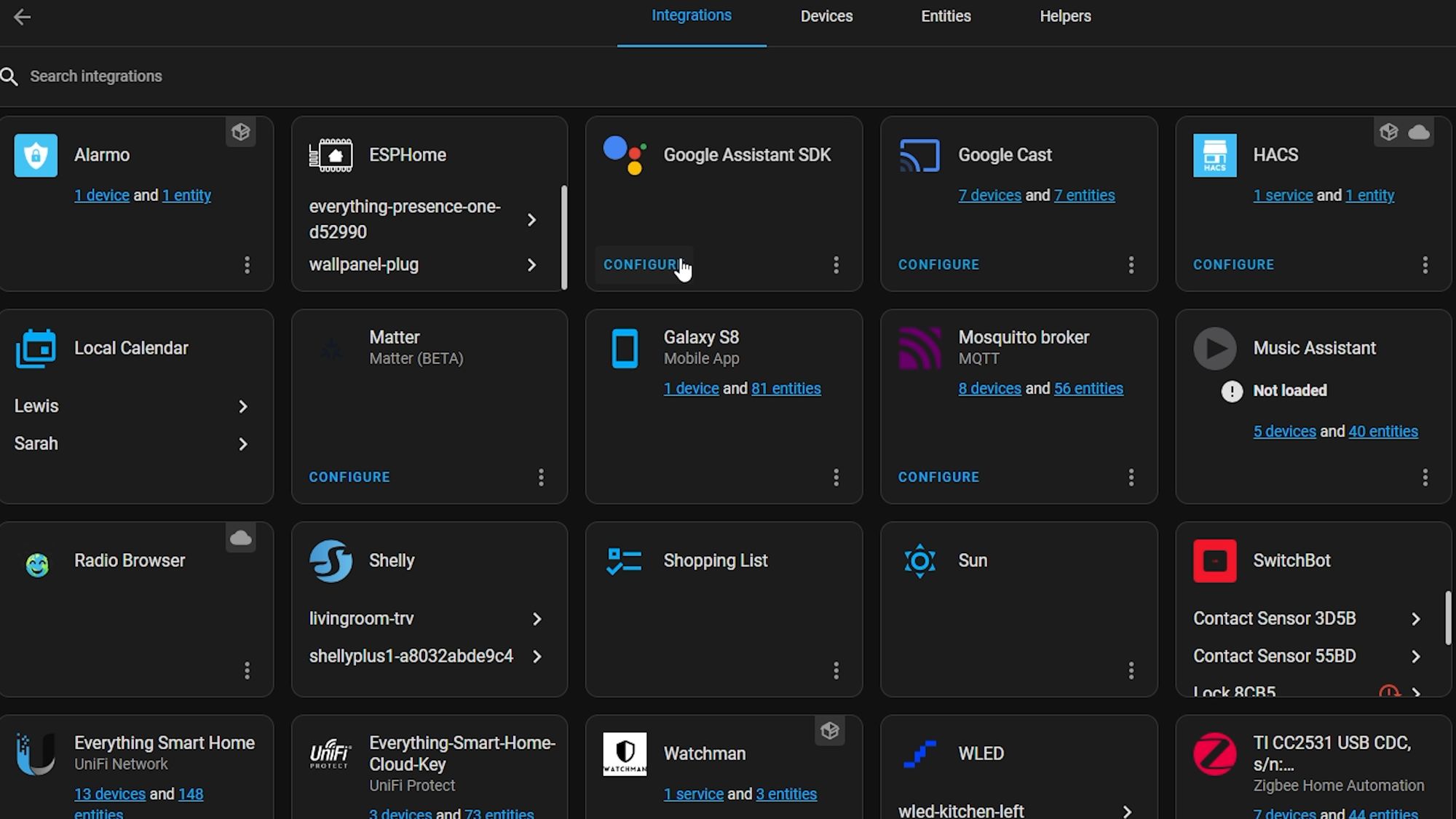Open Mosquitto broker overflow menu
This screenshot has height=819, width=1456.
coord(1131,478)
